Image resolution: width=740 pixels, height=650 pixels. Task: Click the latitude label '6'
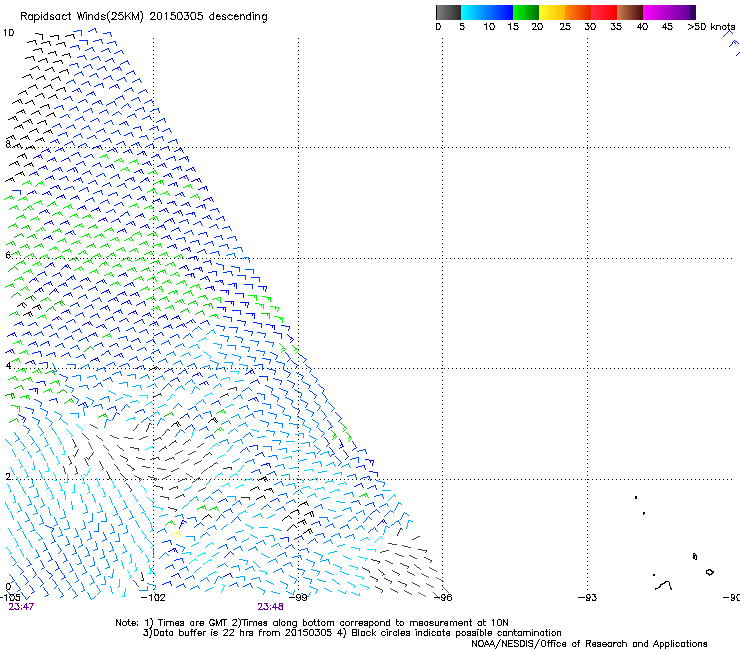point(8,255)
